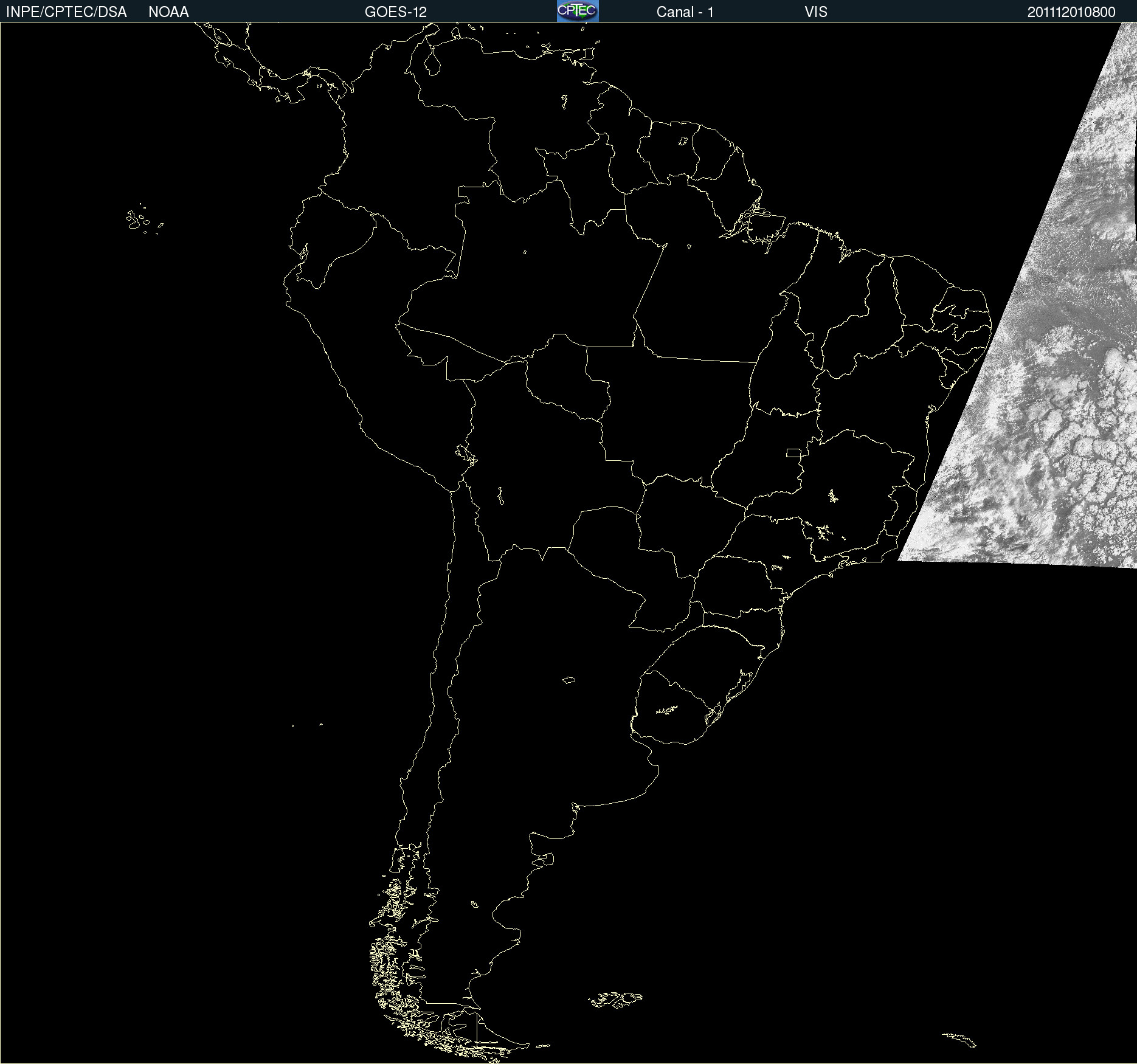Click the CPTEC logo in header
This screenshot has height=1064, width=1137.
(578, 11)
